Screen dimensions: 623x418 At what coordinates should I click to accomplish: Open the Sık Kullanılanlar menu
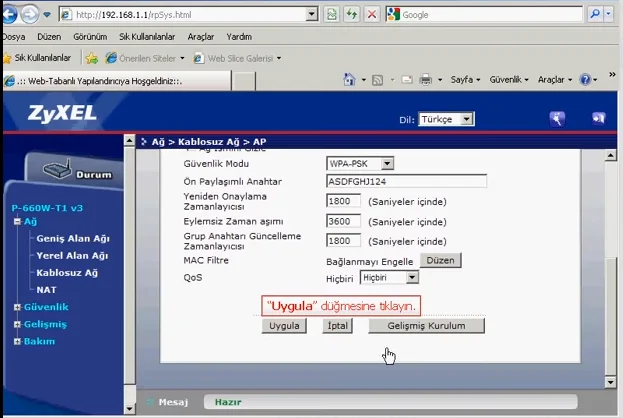(x=147, y=37)
